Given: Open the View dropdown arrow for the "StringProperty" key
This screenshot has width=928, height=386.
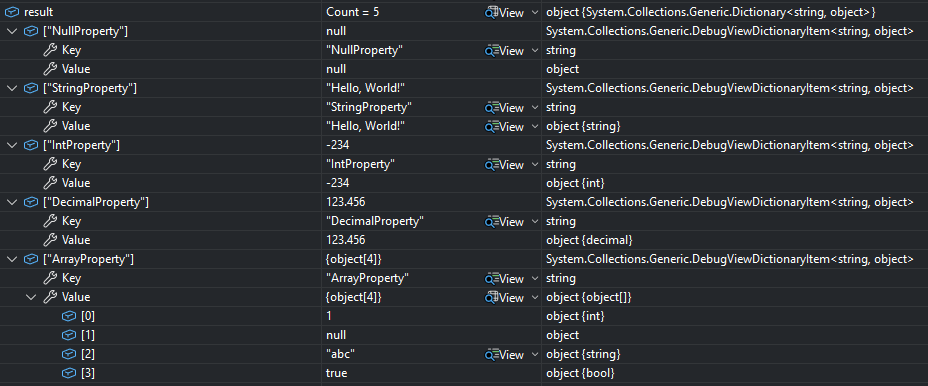Looking at the screenshot, I should point(535,107).
